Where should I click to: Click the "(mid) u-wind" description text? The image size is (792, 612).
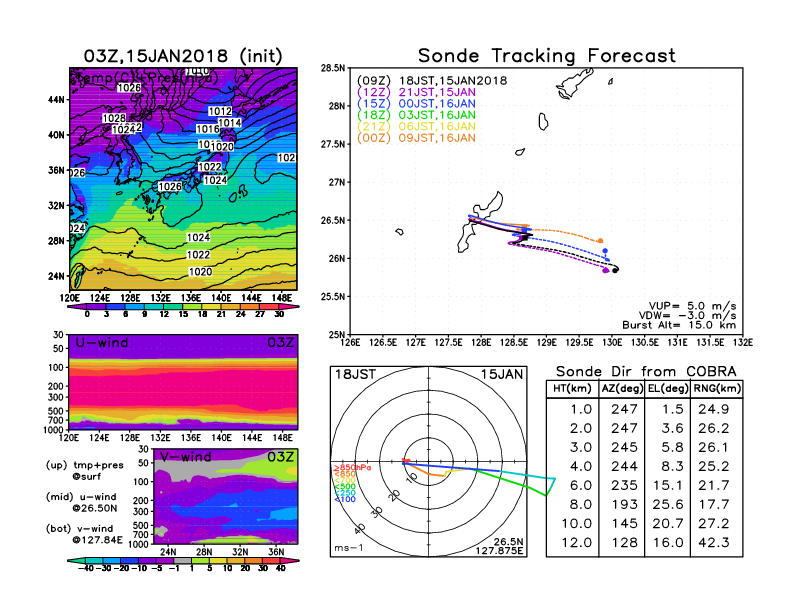pyautogui.click(x=81, y=497)
